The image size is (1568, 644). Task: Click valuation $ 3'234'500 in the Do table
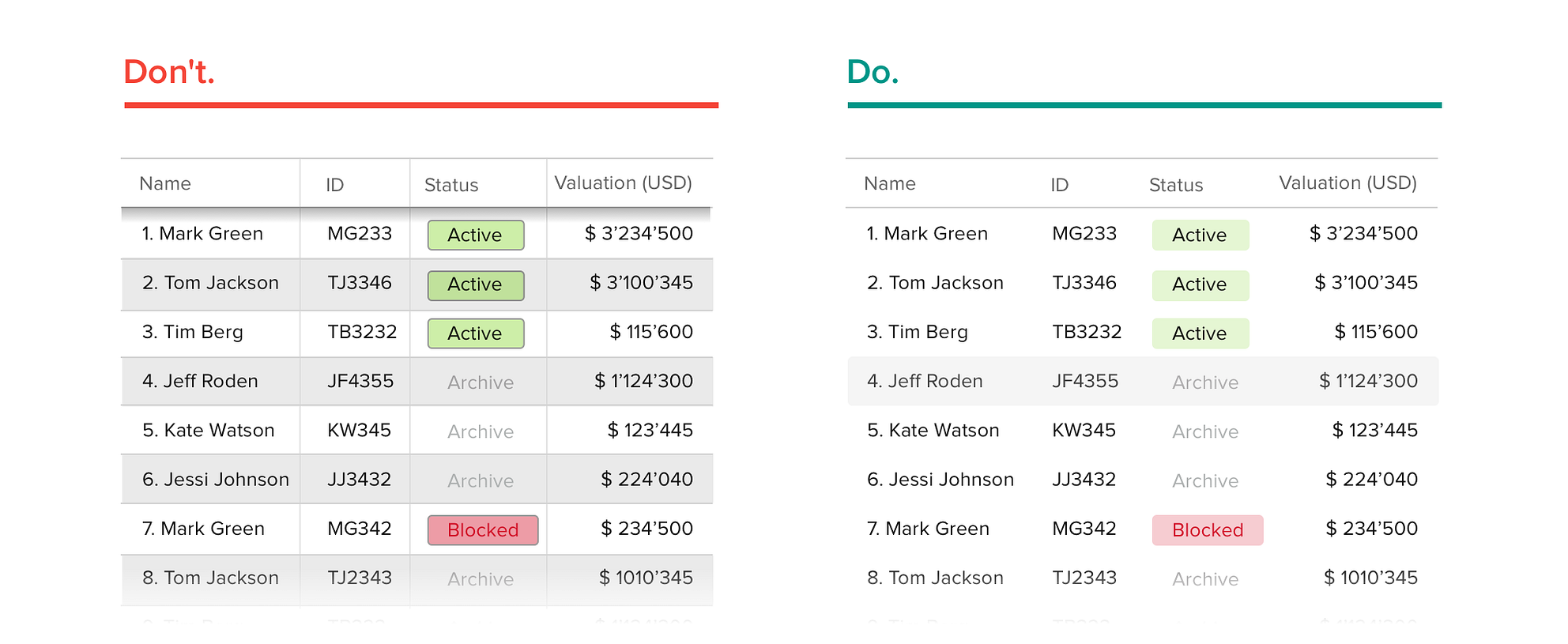pyautogui.click(x=1363, y=234)
